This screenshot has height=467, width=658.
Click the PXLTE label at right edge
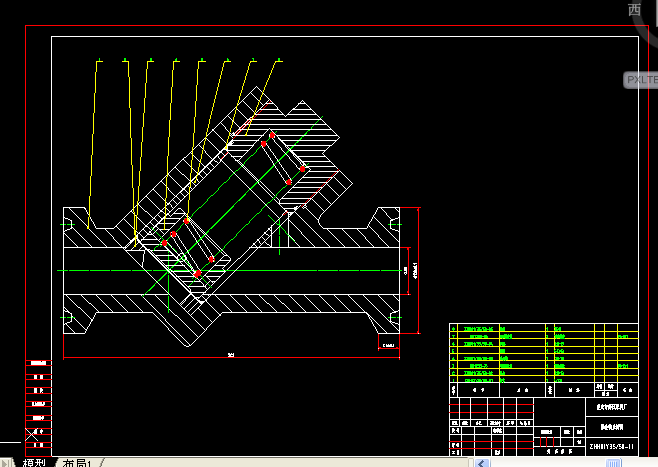640,79
